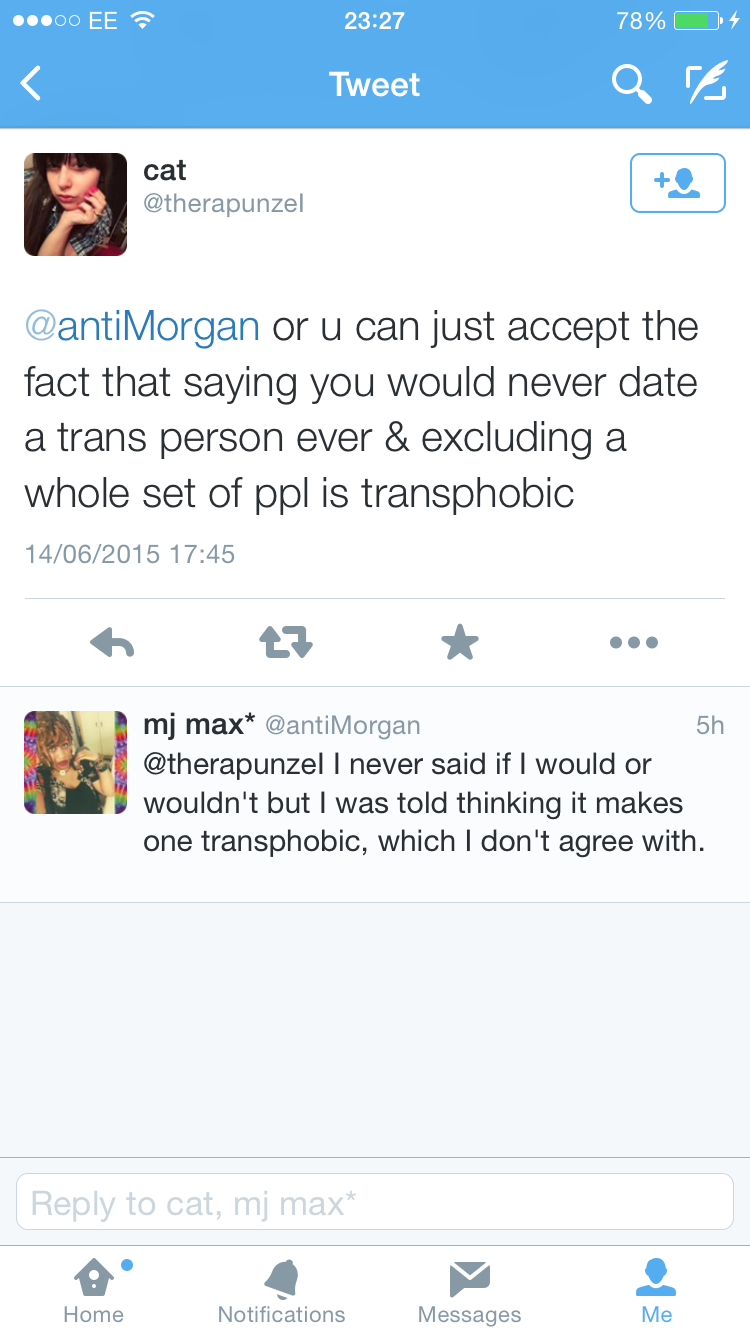Reply to cat's tweet
This screenshot has height=1334, width=750.
click(112, 643)
